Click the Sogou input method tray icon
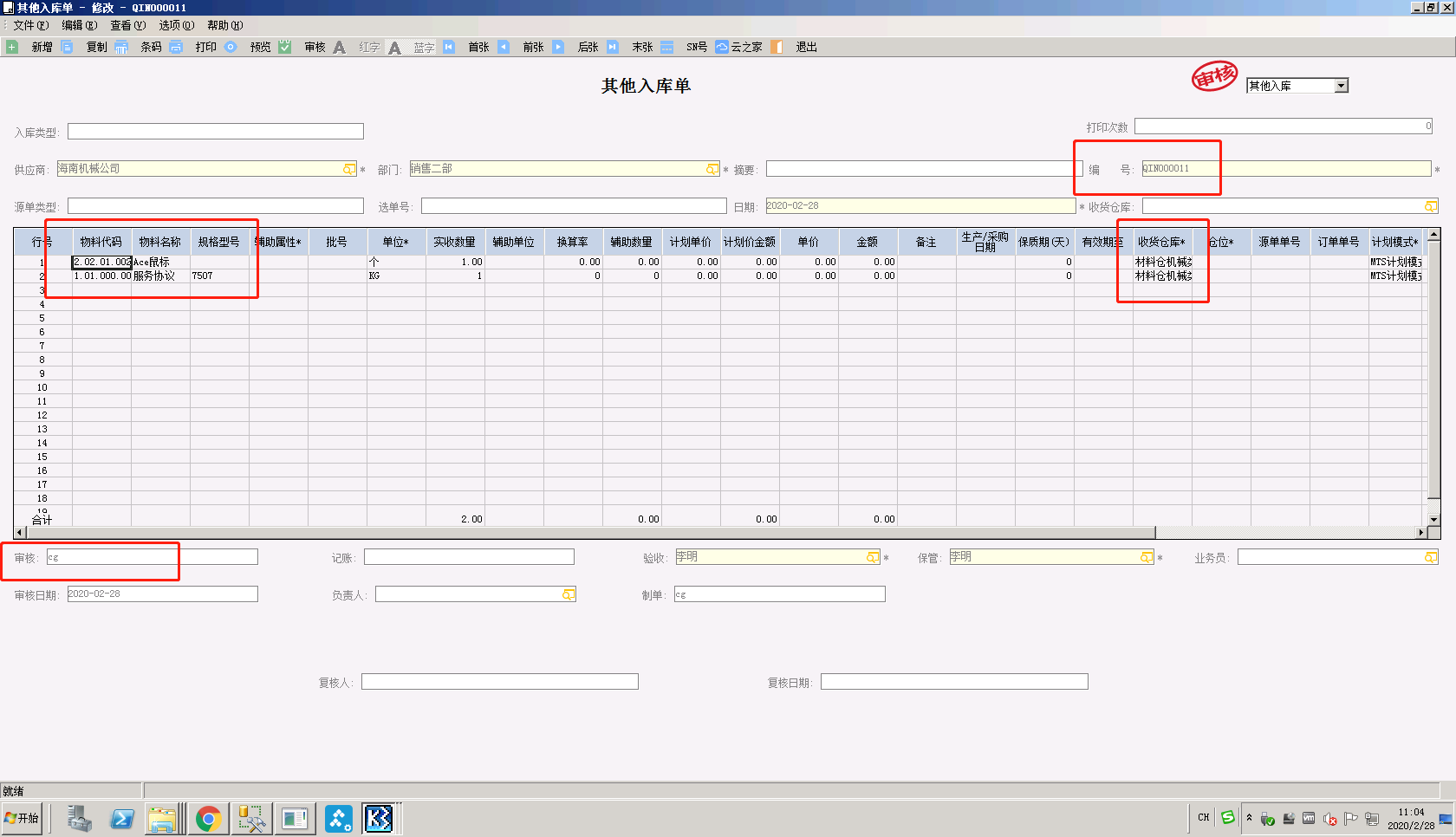1456x837 pixels. pyautogui.click(x=1228, y=817)
